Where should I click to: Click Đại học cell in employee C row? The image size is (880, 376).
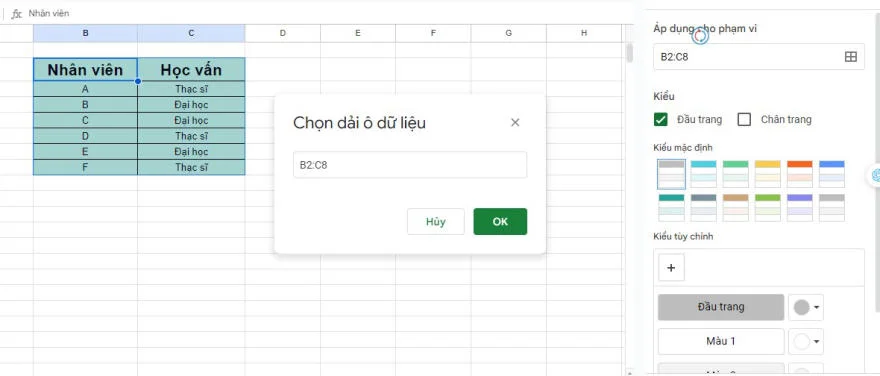(x=191, y=120)
